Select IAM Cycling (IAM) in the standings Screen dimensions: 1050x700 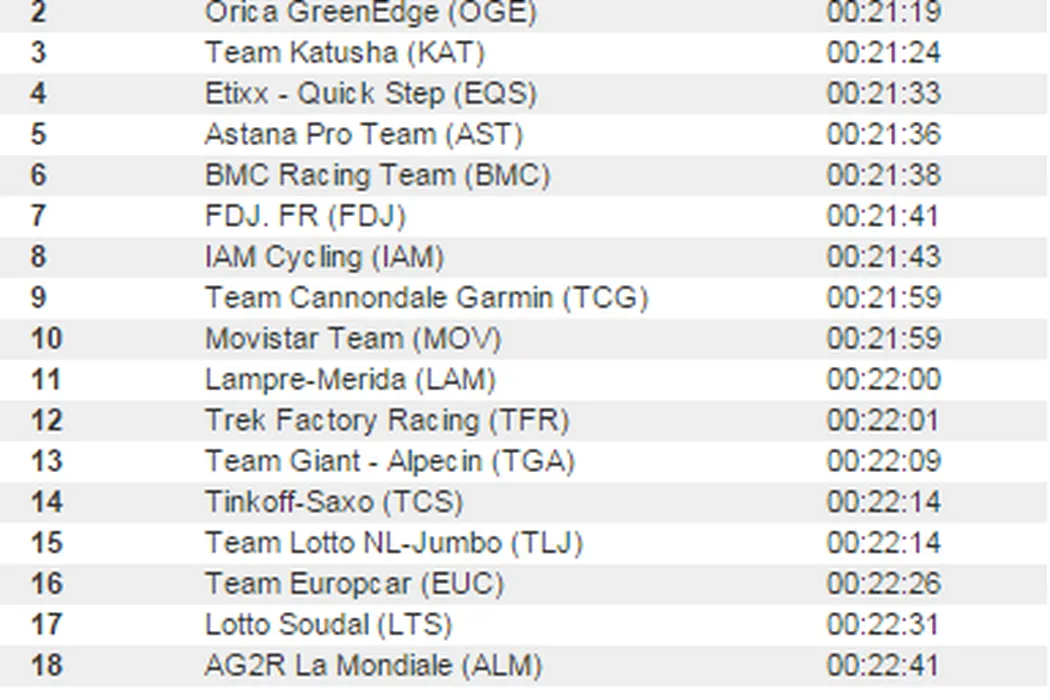point(324,257)
